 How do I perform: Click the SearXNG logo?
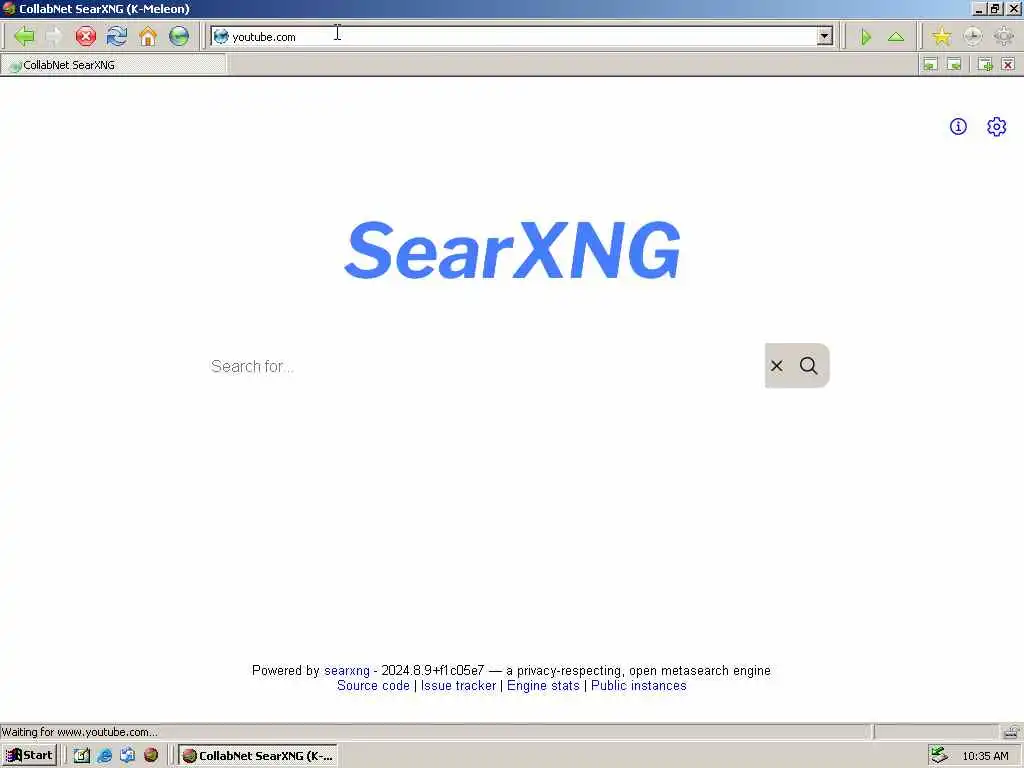click(513, 250)
